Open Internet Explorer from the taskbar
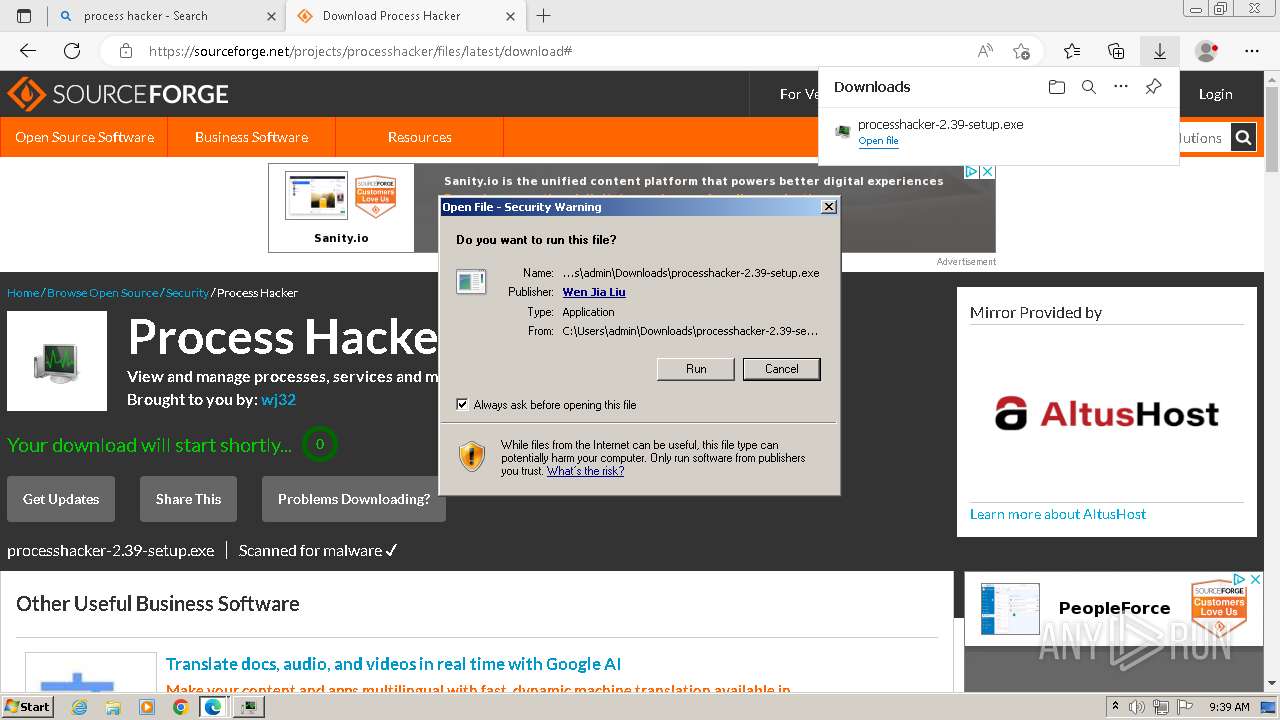Image resolution: width=1280 pixels, height=720 pixels. point(80,707)
